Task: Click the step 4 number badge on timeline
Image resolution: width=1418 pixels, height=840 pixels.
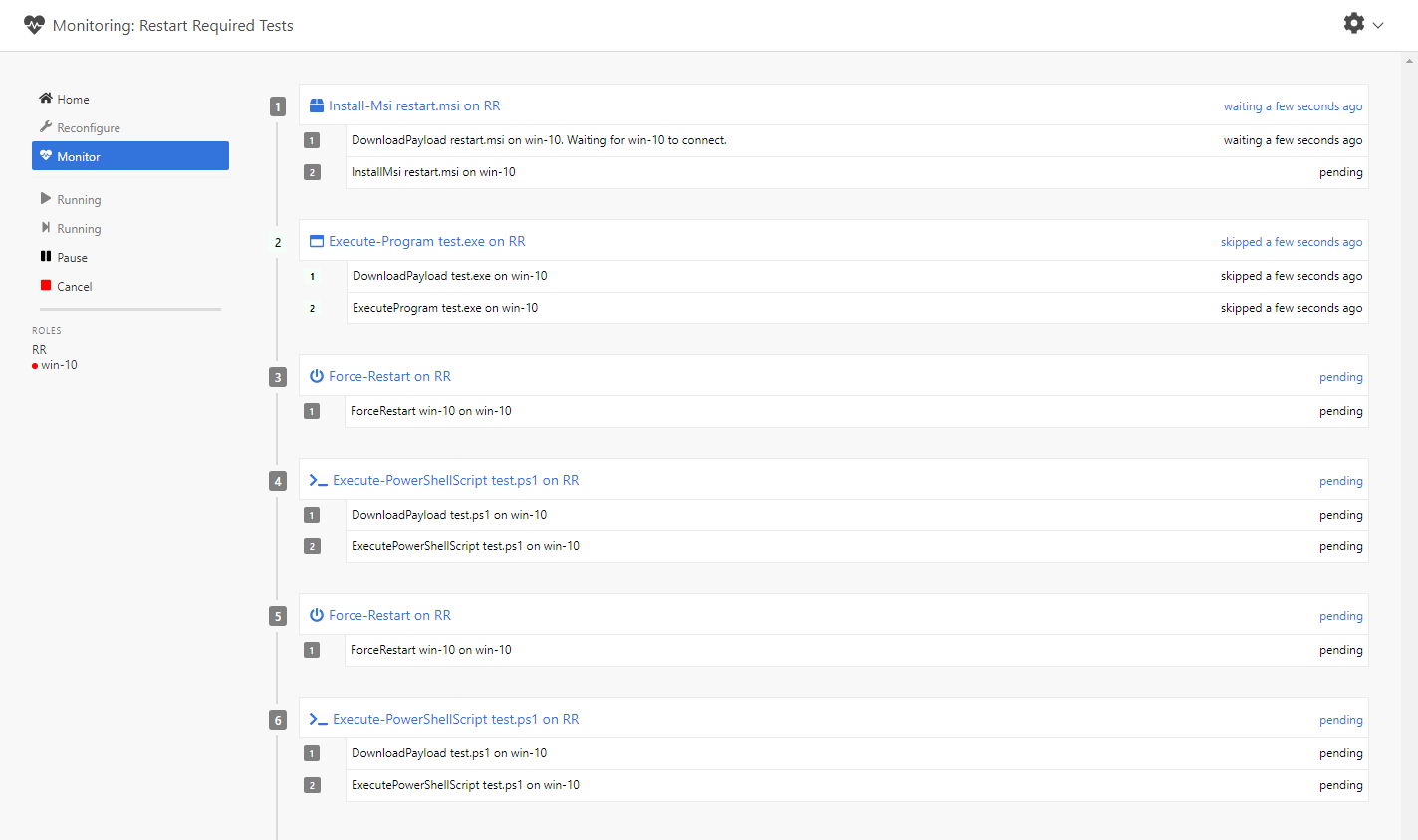Action: (278, 481)
